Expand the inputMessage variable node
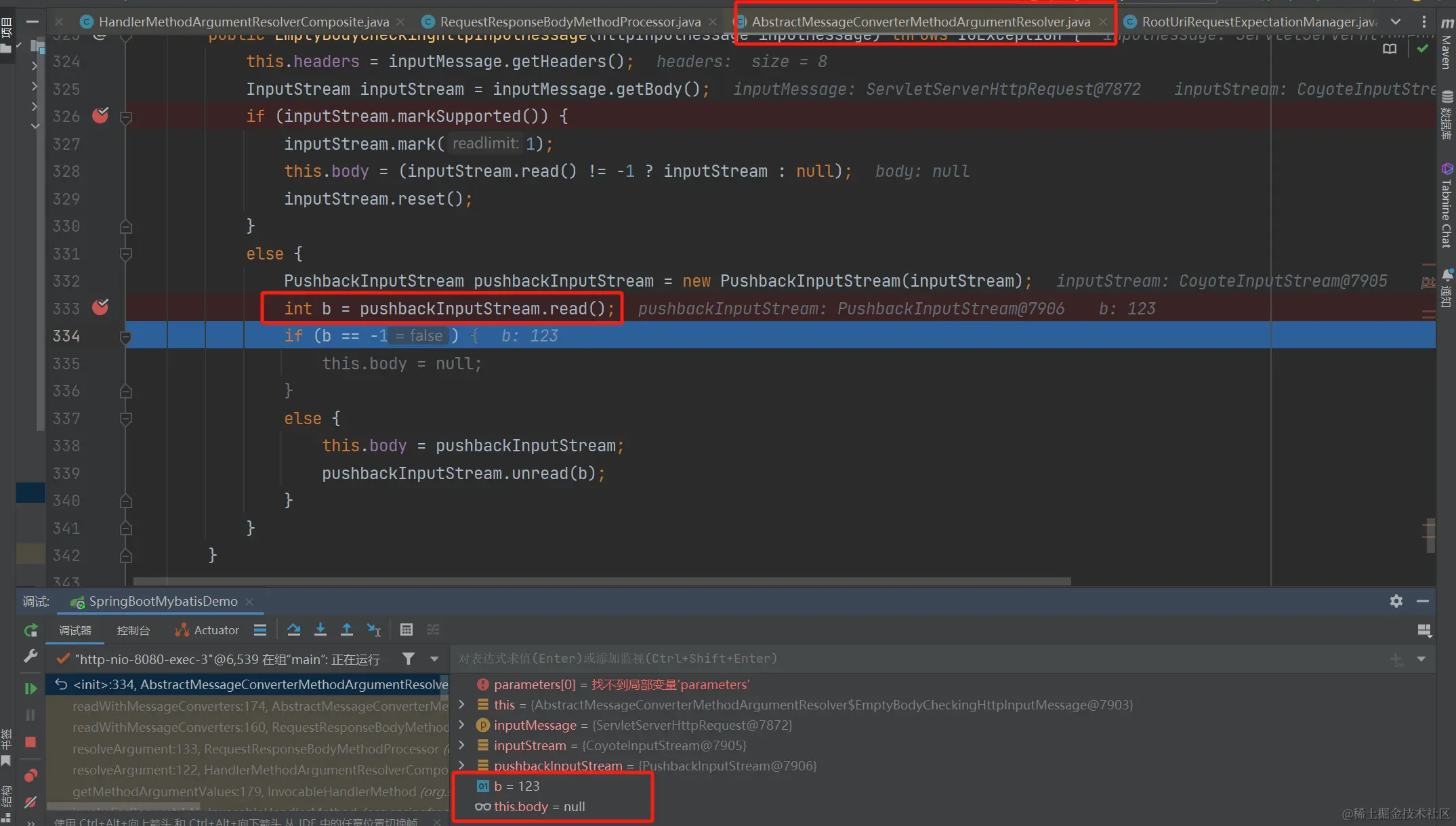1456x826 pixels. [x=462, y=725]
